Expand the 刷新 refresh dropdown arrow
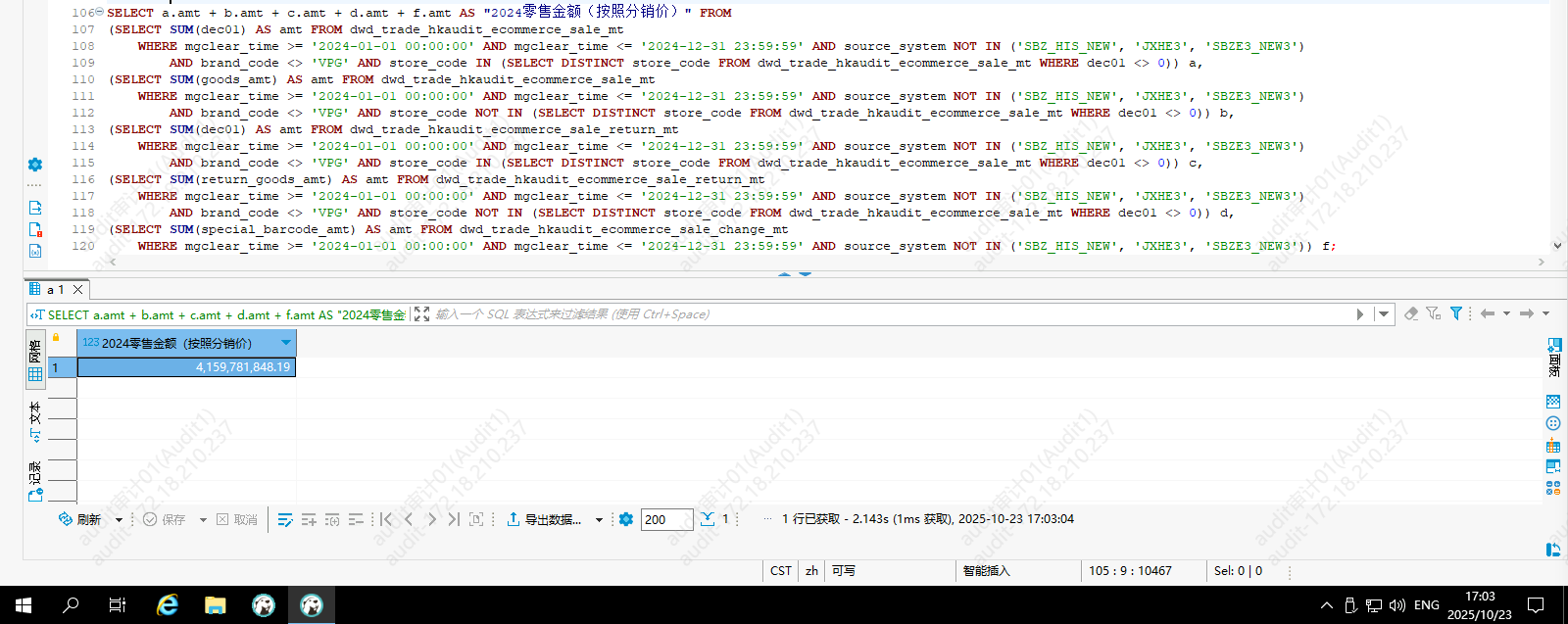The image size is (1568, 624). pos(119,520)
